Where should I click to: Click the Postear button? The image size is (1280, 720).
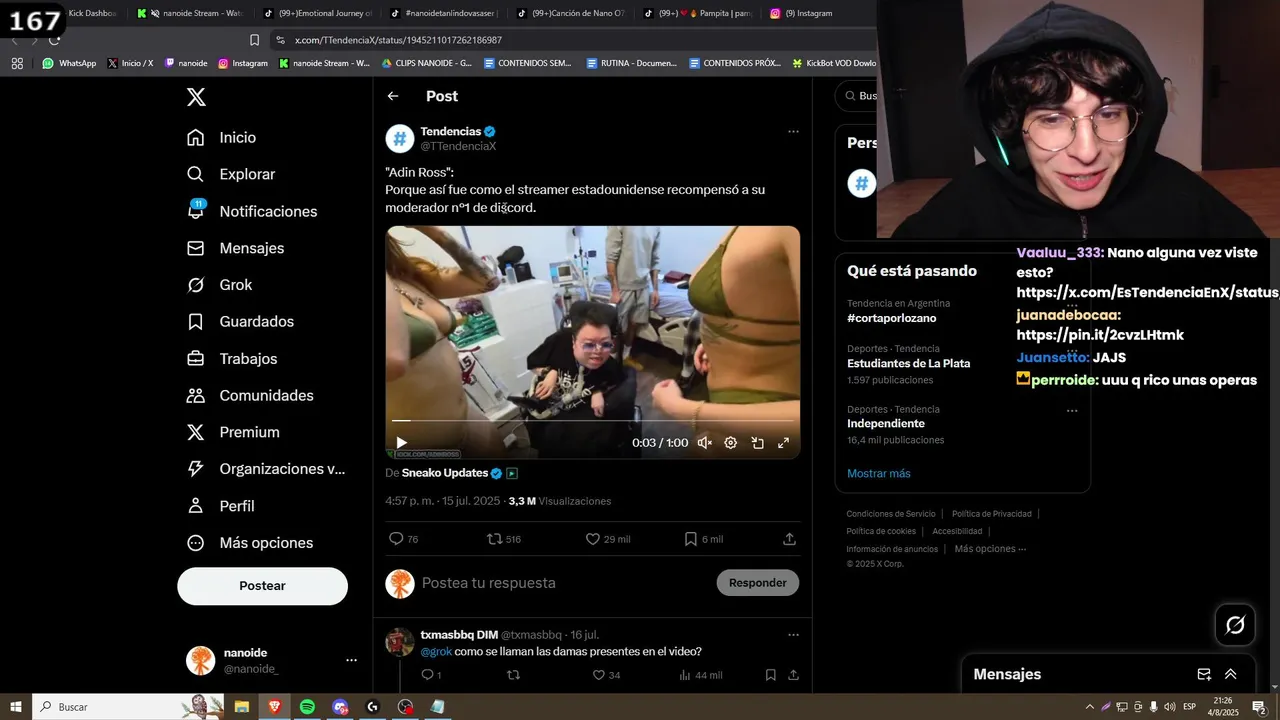[x=263, y=586]
